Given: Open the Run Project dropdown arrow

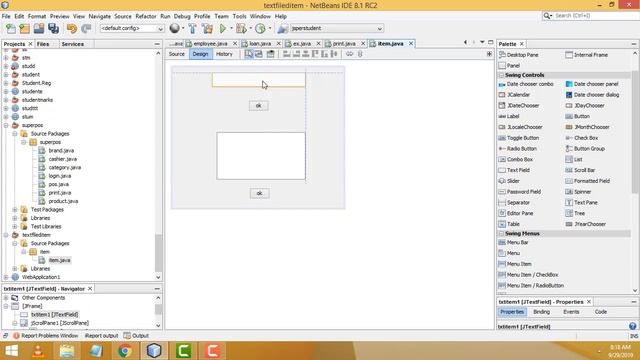Looking at the screenshot, I should coord(231,28).
